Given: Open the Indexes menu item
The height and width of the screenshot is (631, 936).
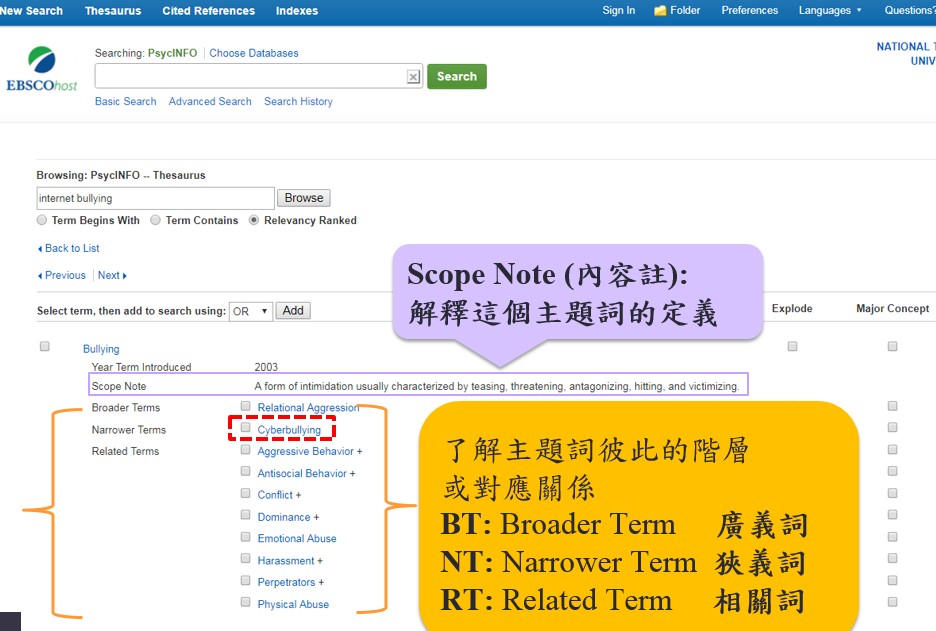Looking at the screenshot, I should click(x=297, y=11).
